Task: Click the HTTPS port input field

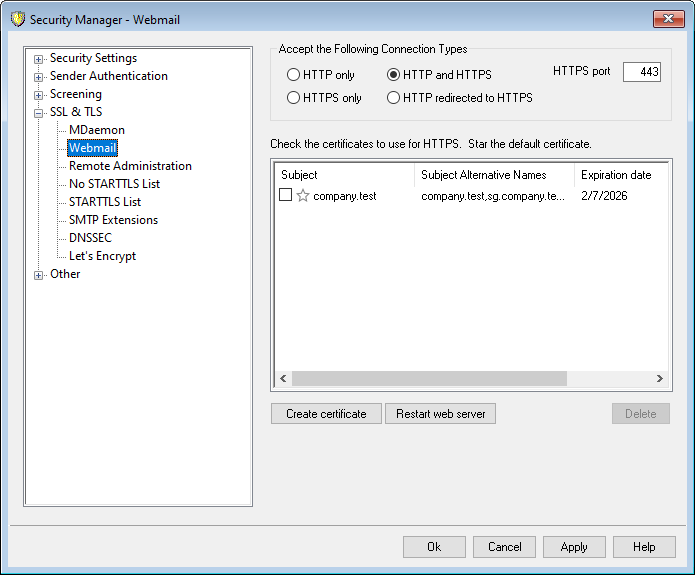Action: [641, 72]
